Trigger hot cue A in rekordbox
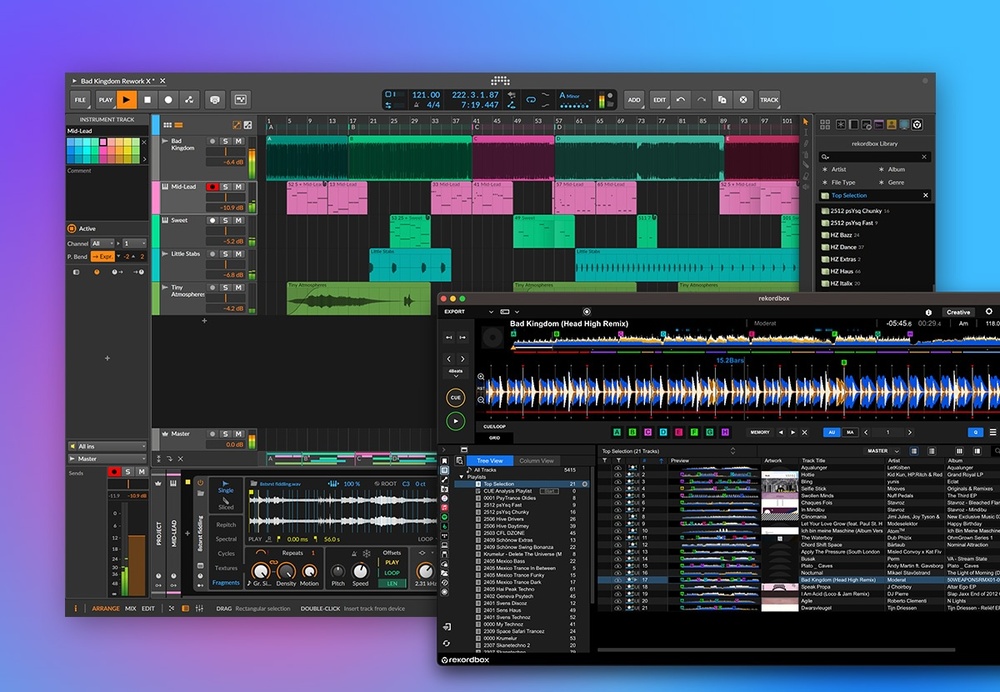1000x692 pixels. tap(617, 432)
